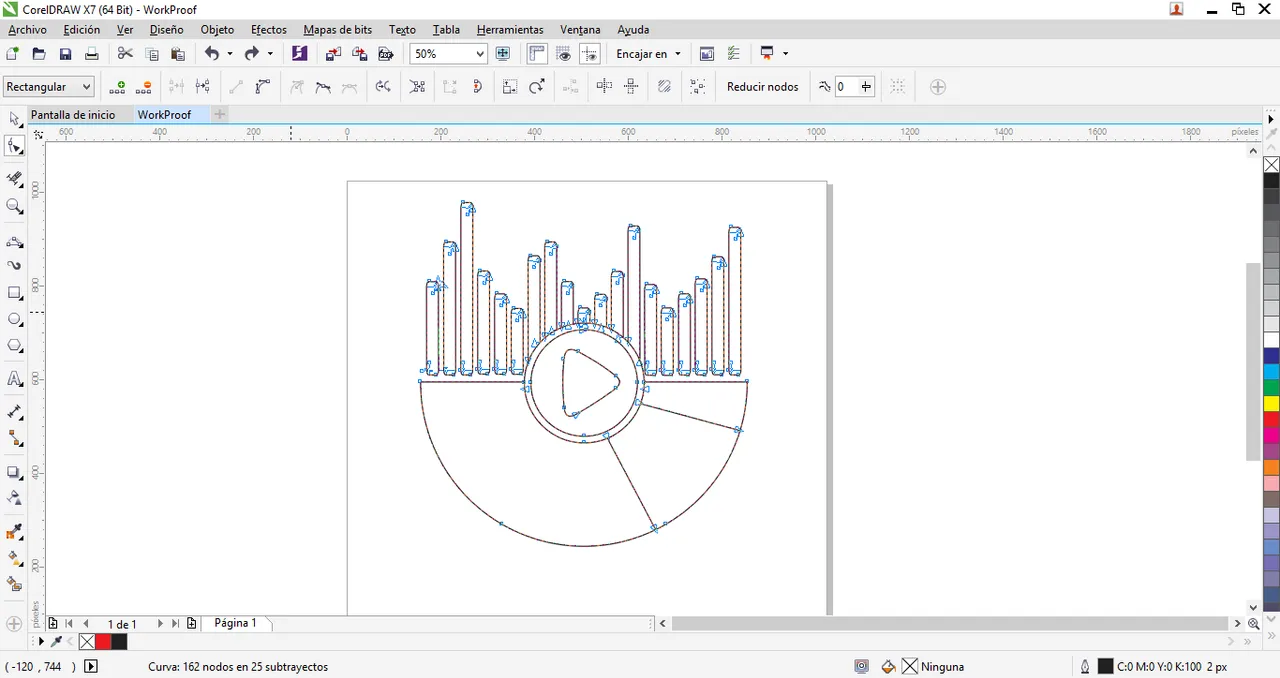Activate the Interactive Fill tool
The image size is (1280, 678).
14,557
